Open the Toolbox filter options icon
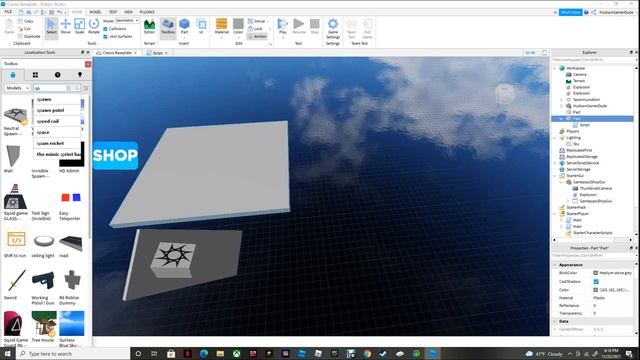This screenshot has height=360, width=640. click(x=86, y=88)
